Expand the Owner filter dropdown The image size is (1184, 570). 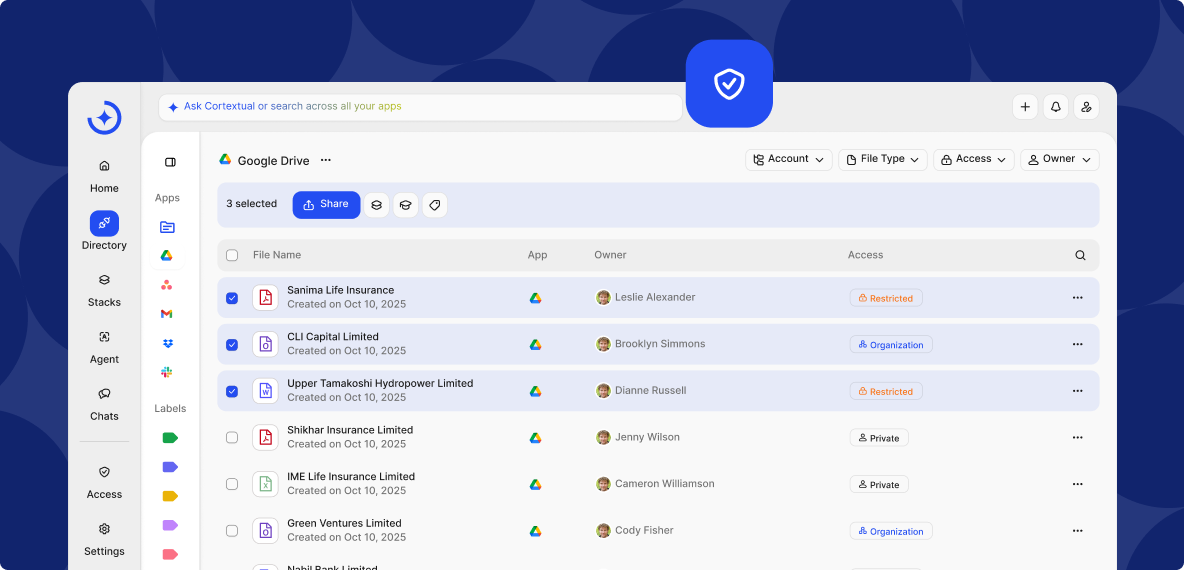pos(1059,160)
